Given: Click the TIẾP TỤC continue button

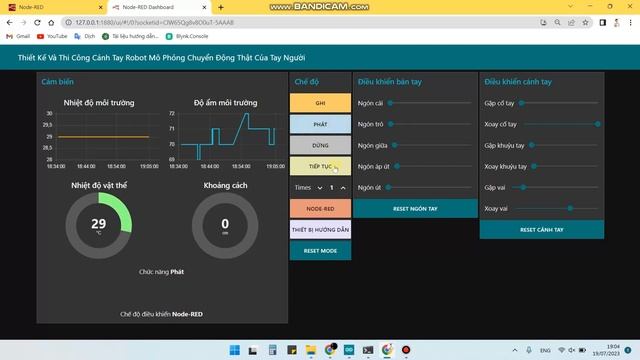Looking at the screenshot, I should 320,166.
